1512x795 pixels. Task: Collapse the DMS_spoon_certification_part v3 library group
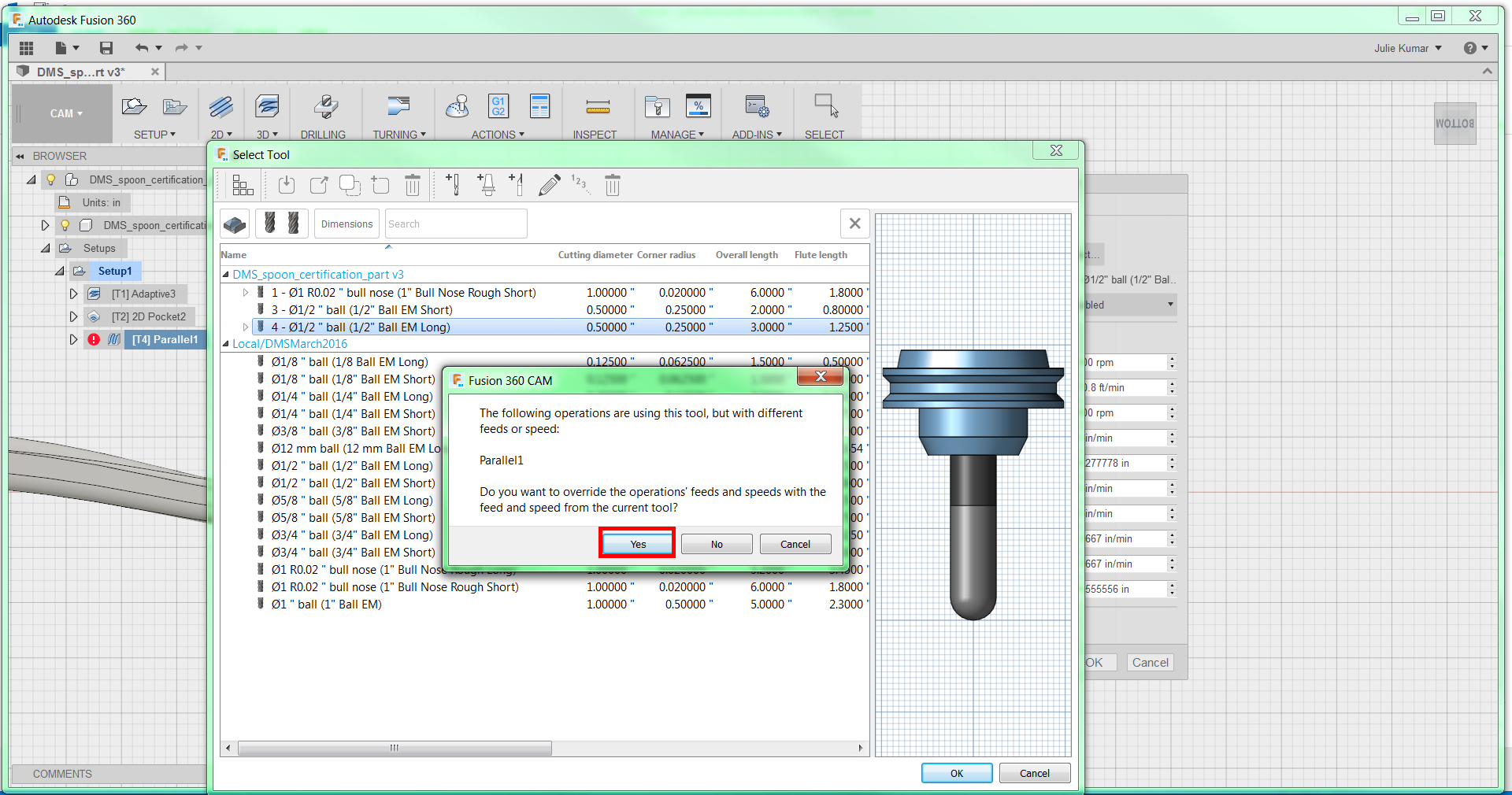225,275
